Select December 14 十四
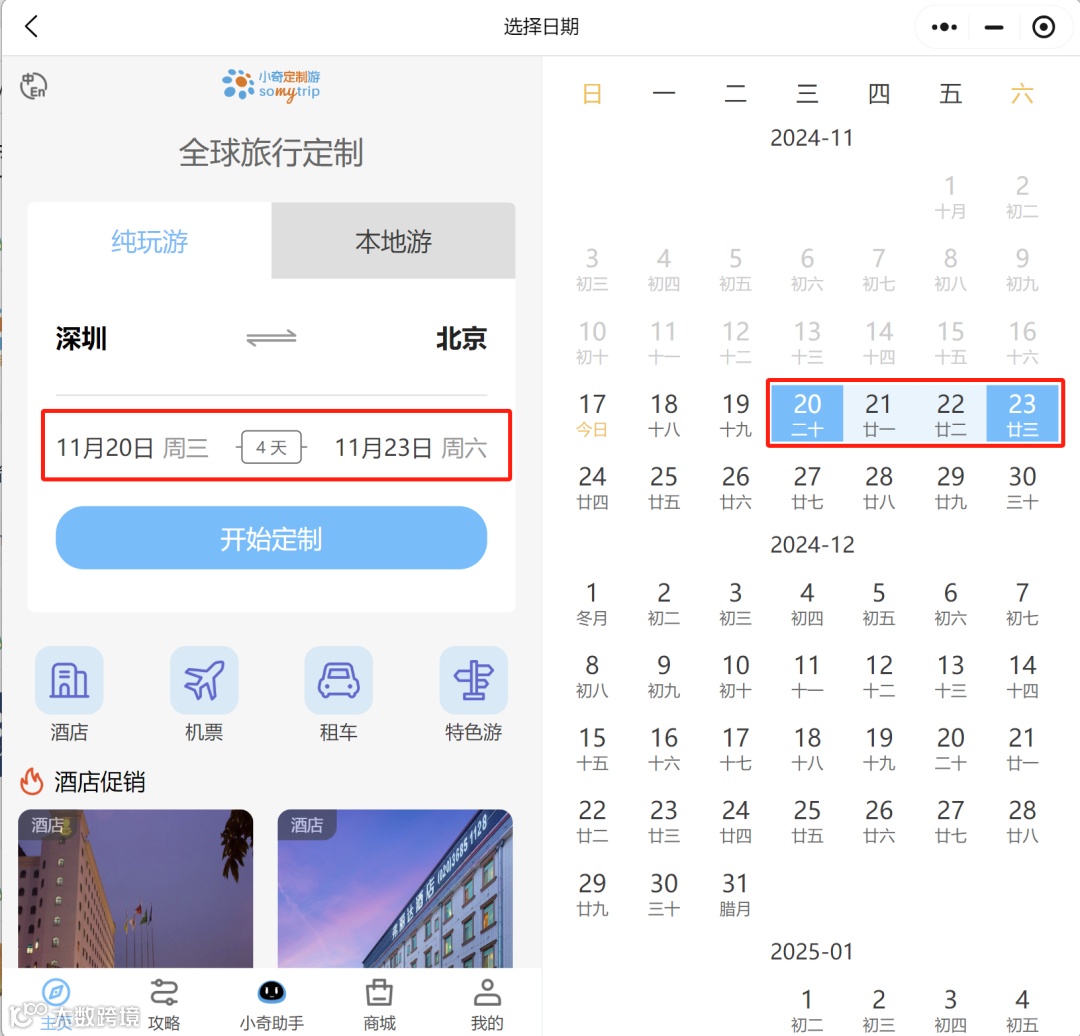The width and height of the screenshot is (1080, 1036). tap(1022, 675)
